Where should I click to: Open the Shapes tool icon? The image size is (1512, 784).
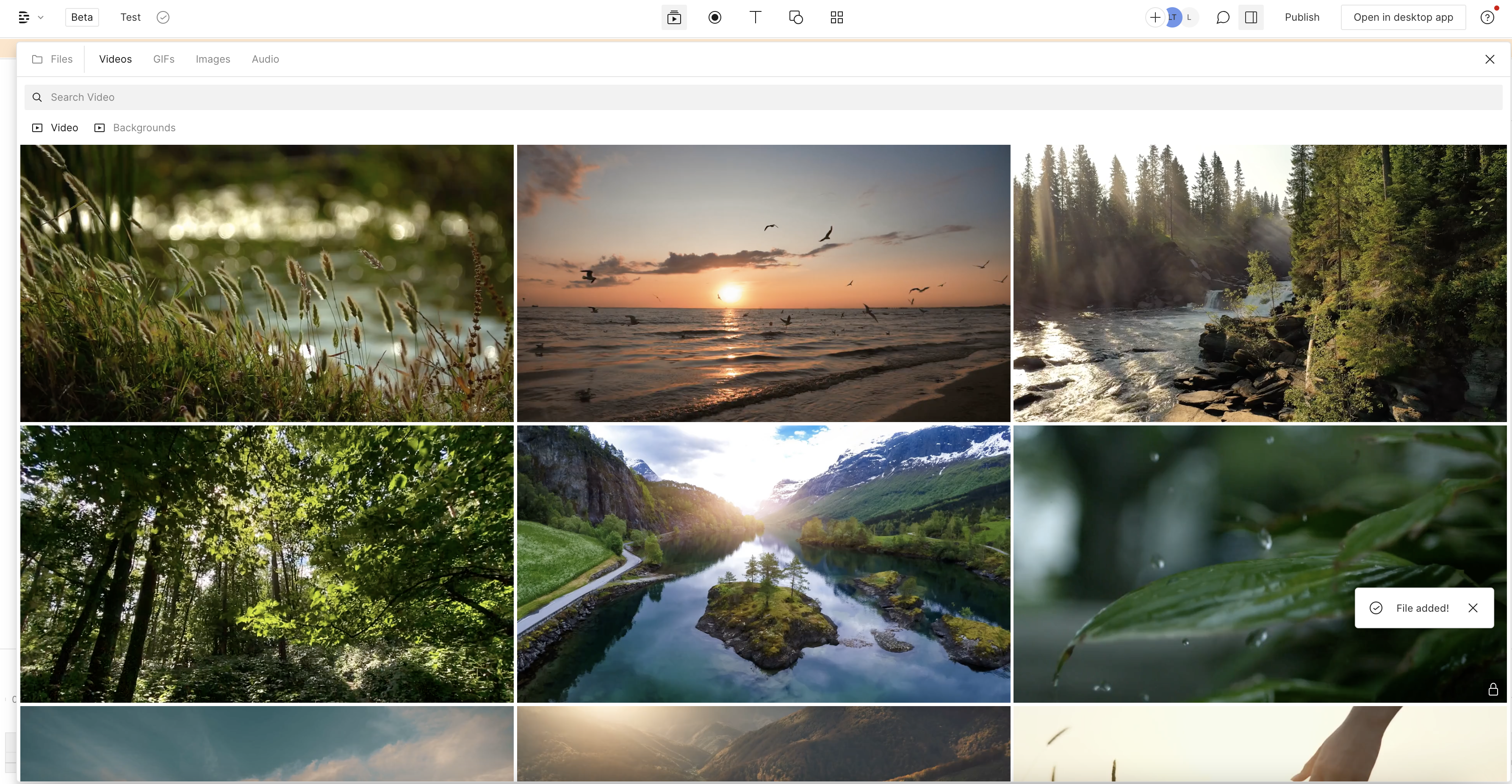click(796, 18)
